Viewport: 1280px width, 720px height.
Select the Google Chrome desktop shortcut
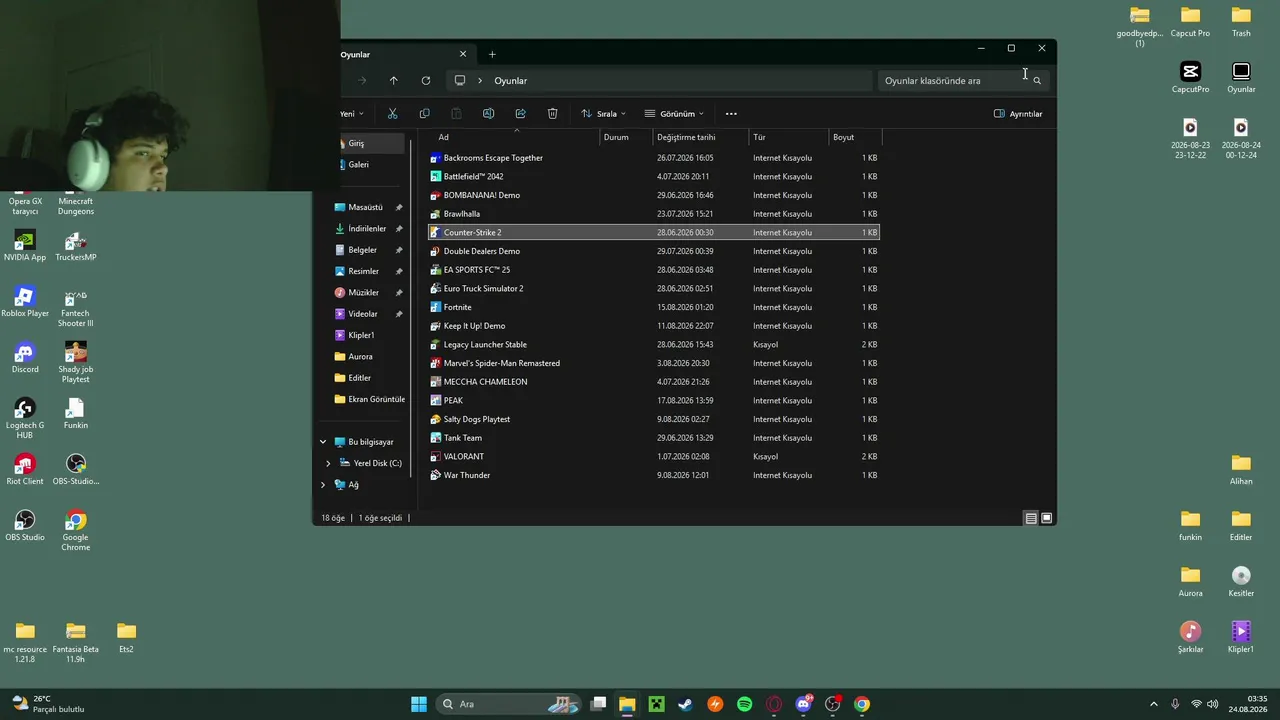76,531
